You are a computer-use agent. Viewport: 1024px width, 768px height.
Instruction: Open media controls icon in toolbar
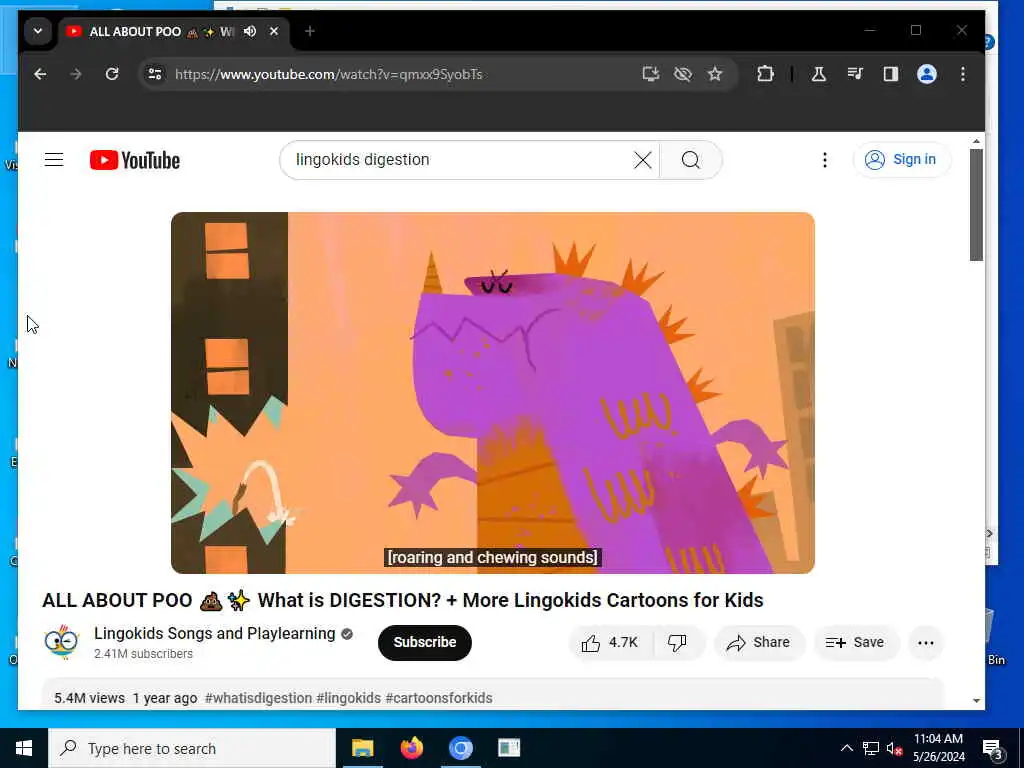tap(855, 74)
